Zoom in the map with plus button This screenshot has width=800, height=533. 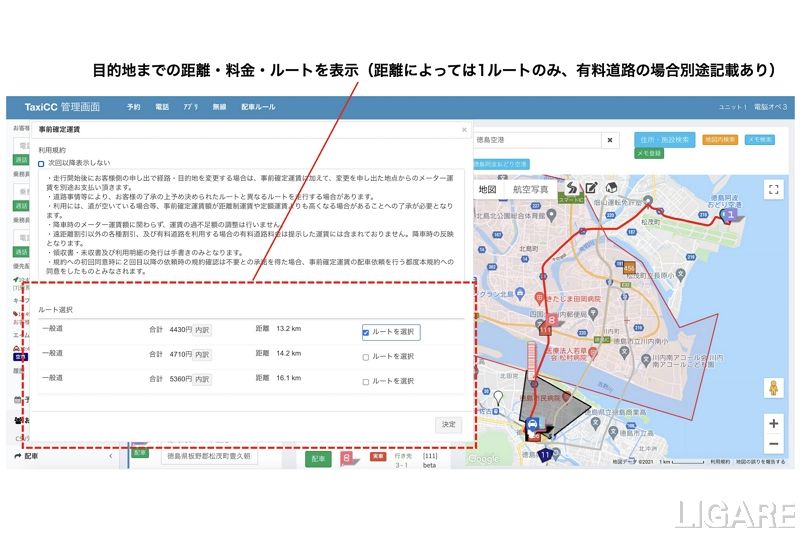point(773,423)
